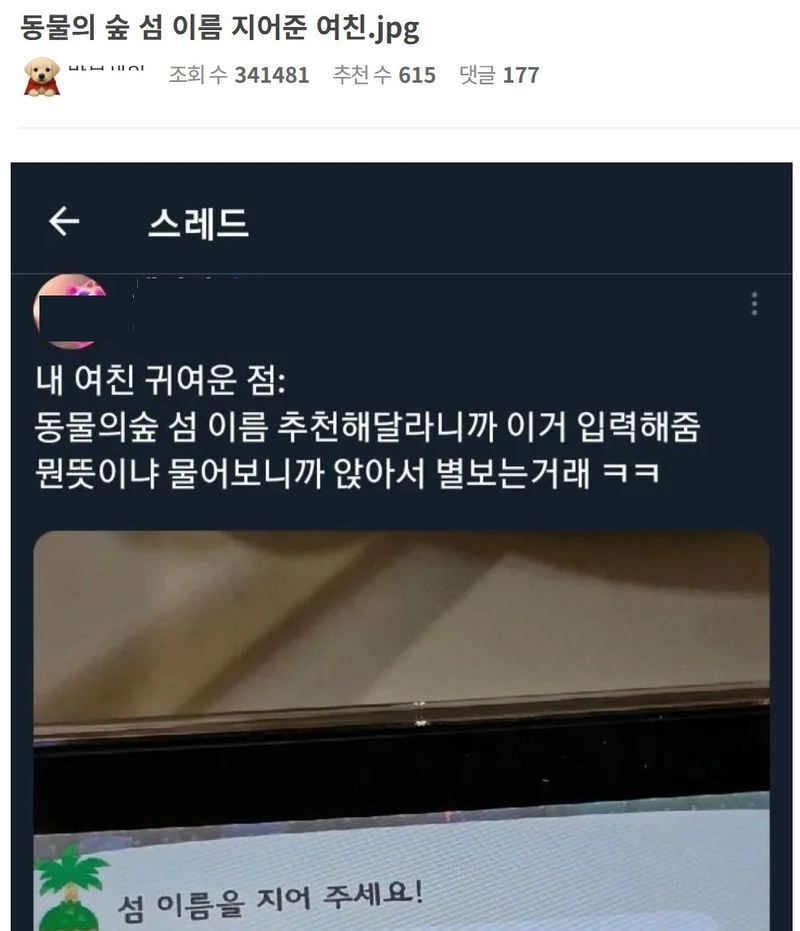The width and height of the screenshot is (800, 931).
Task: Jump to comments via 댓글 177
Action: [499, 75]
